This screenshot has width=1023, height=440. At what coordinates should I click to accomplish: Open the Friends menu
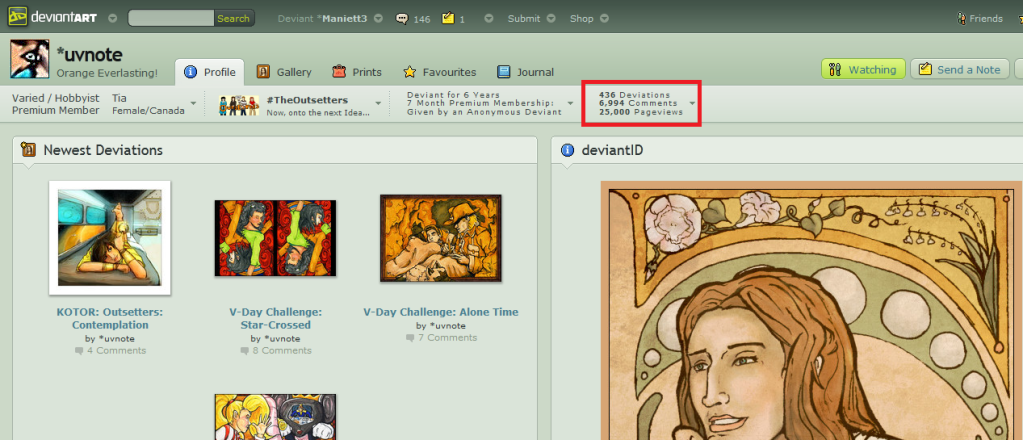(x=985, y=18)
